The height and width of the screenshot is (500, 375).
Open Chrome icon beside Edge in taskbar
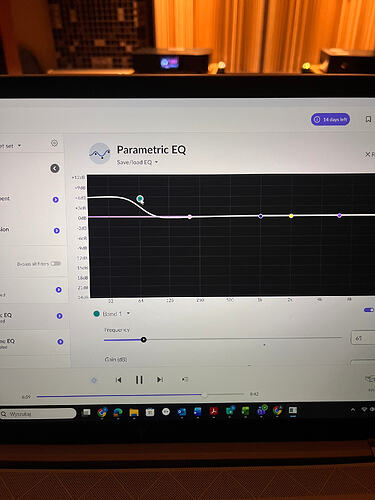(x=102, y=413)
